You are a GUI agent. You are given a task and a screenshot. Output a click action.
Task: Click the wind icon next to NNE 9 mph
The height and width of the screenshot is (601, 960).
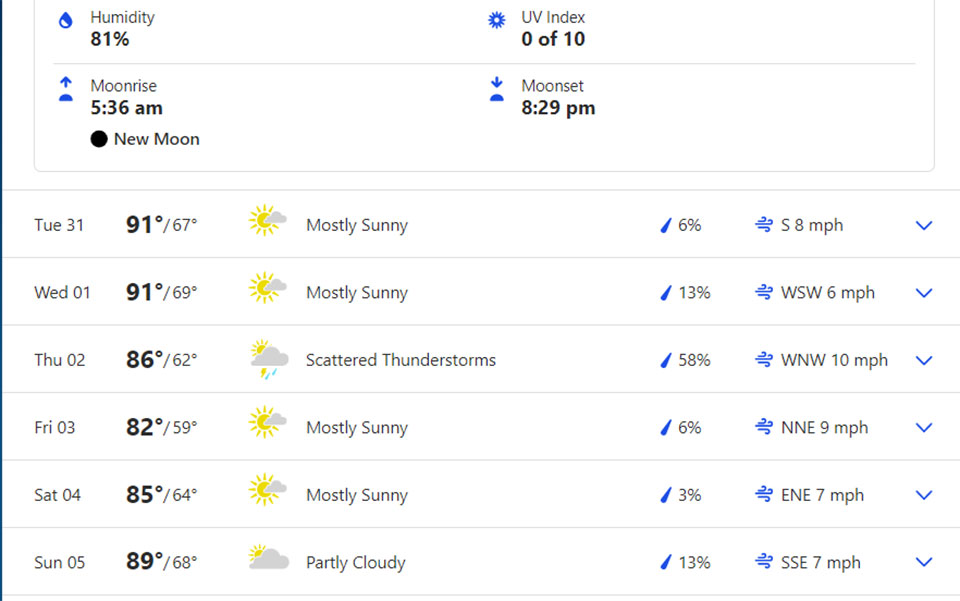coord(764,428)
